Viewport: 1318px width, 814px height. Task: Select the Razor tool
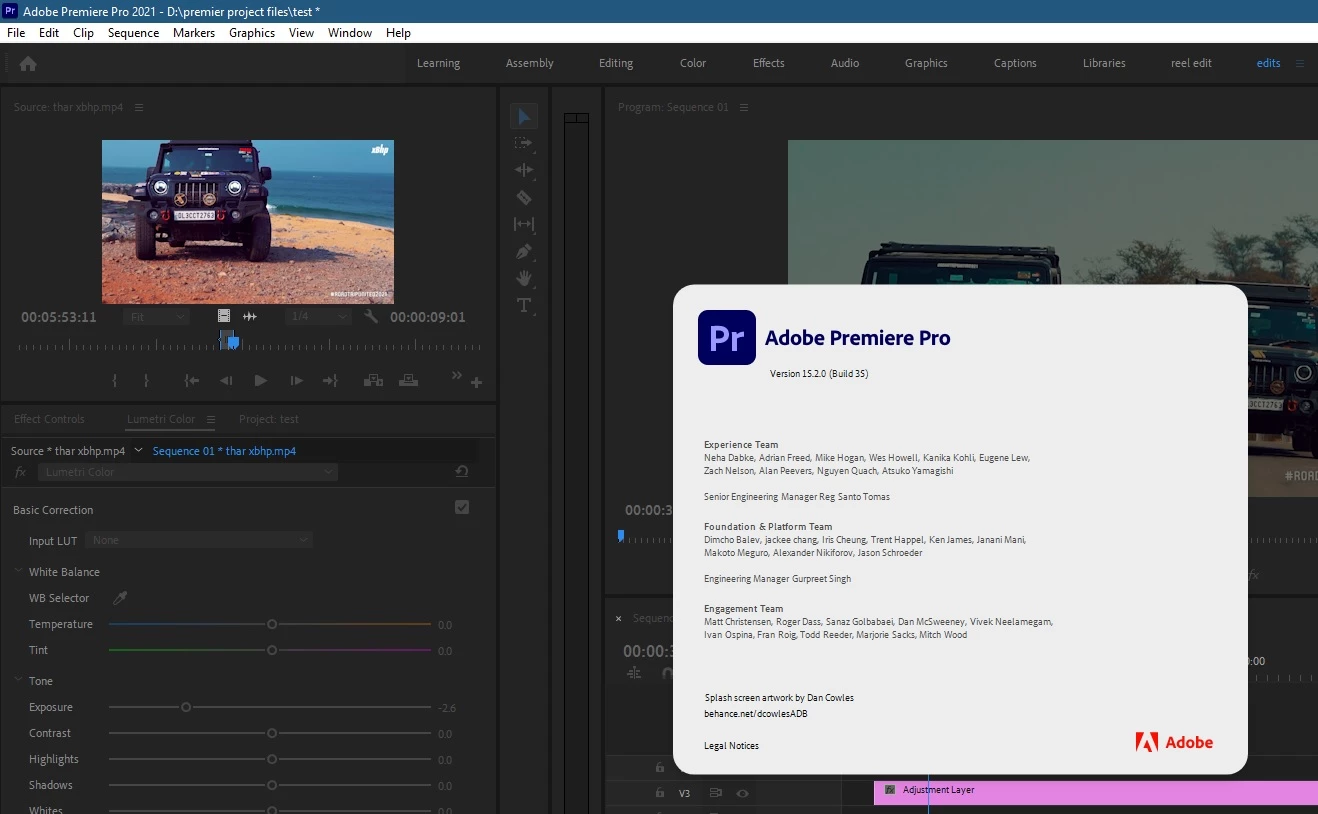524,197
